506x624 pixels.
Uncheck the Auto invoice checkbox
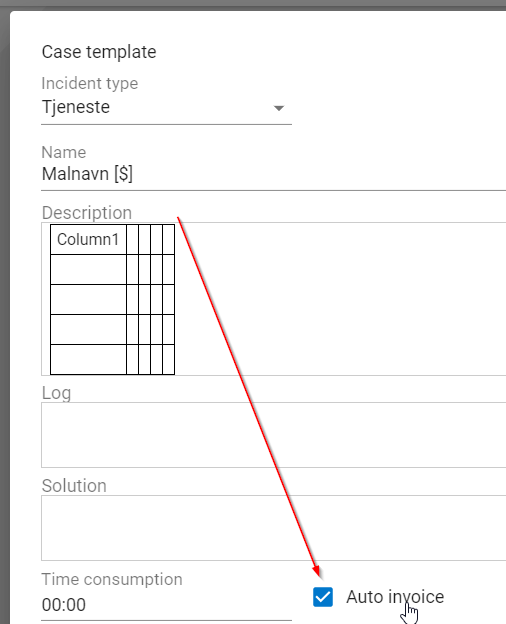click(x=323, y=597)
